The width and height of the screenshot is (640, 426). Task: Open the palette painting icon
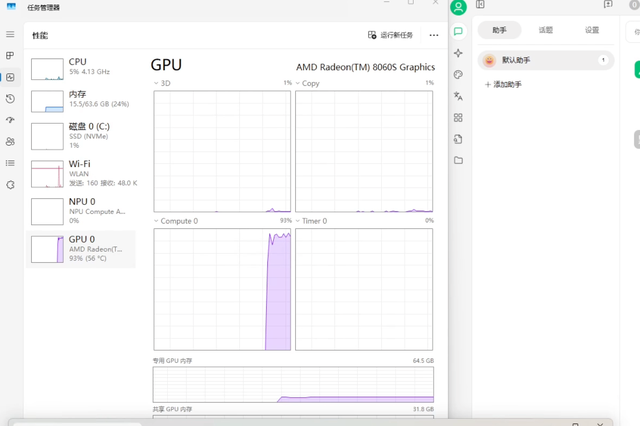458,75
